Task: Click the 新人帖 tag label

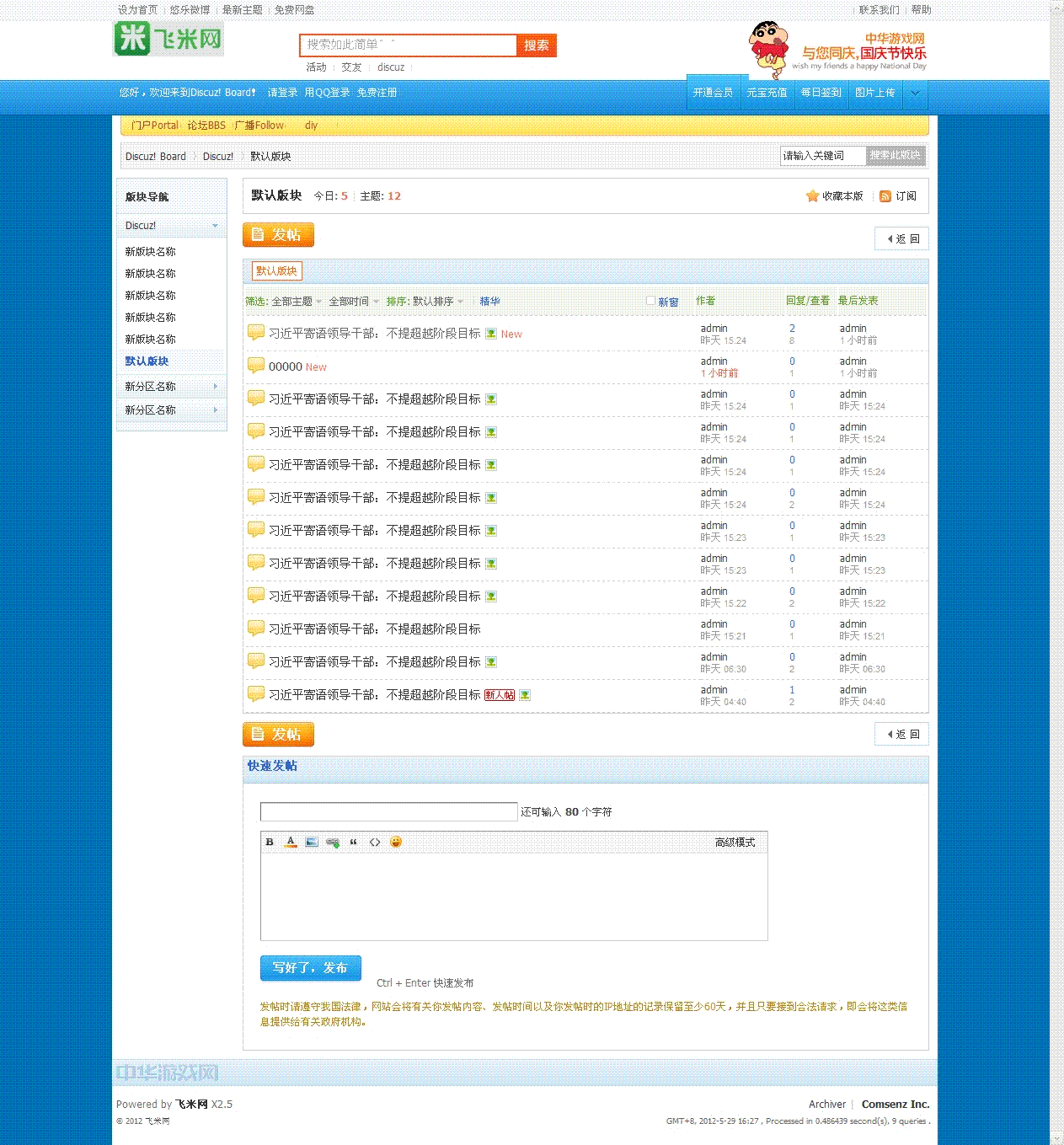Action: 500,695
